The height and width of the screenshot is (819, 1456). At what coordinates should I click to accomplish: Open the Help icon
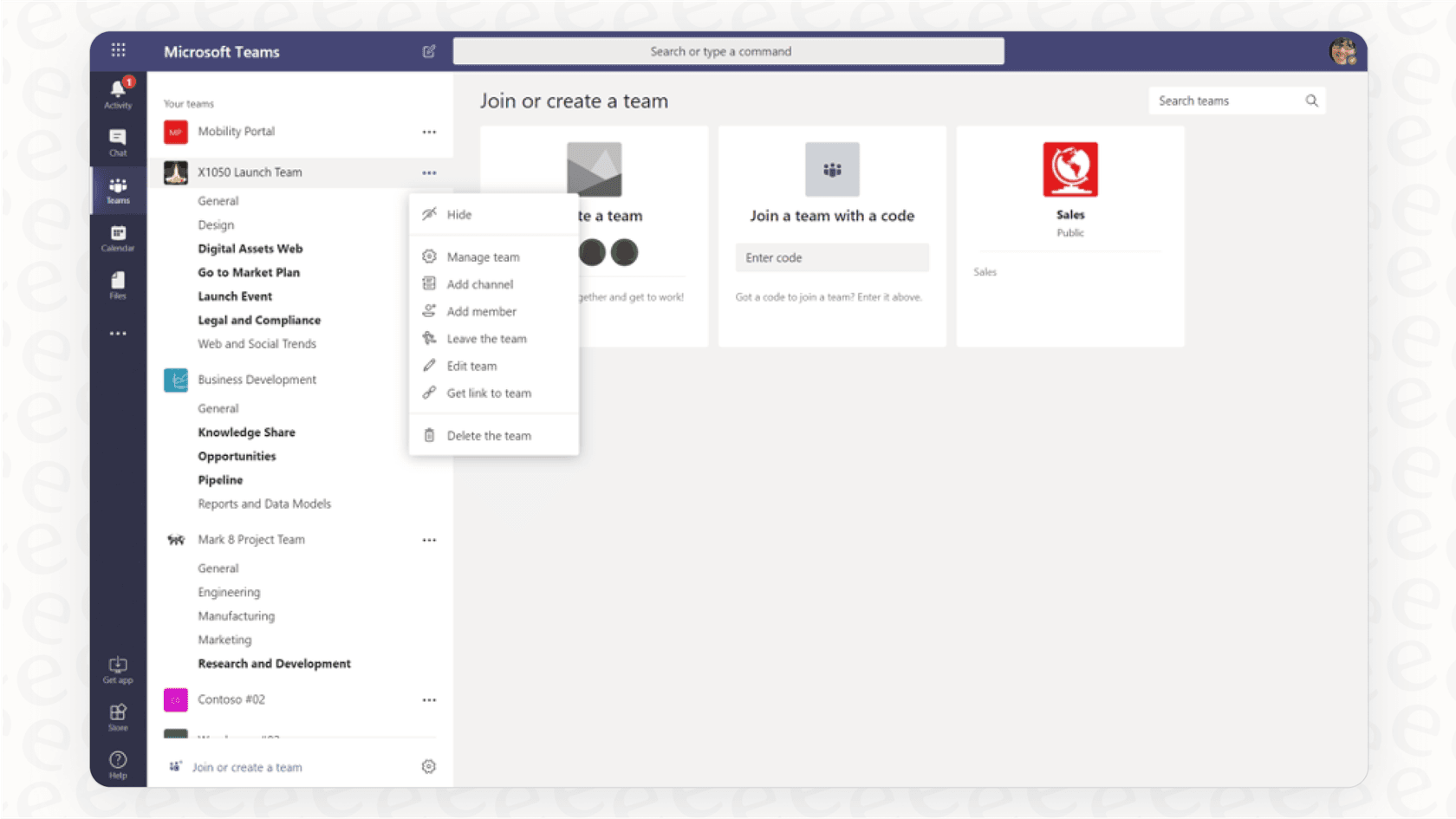118,760
